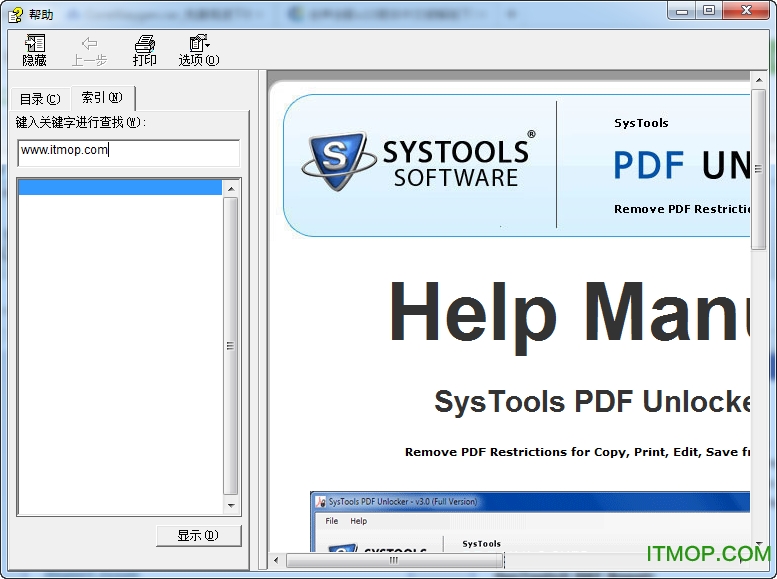
Task: Maximize the Help window
Action: click(709, 10)
